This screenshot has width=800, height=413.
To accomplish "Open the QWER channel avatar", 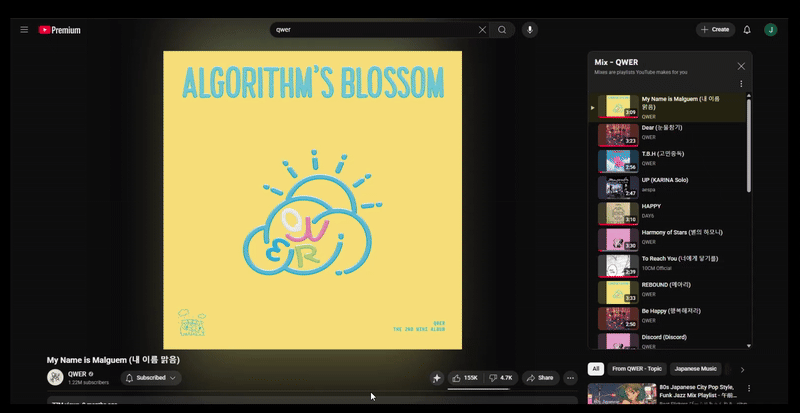I will point(55,378).
